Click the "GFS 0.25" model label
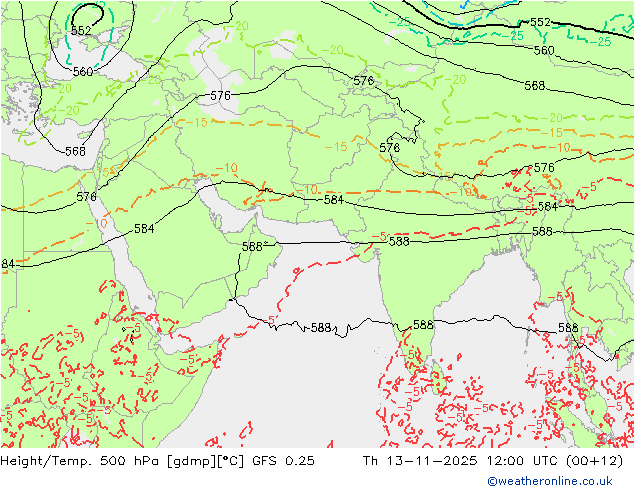634x490 pixels. coord(283,461)
